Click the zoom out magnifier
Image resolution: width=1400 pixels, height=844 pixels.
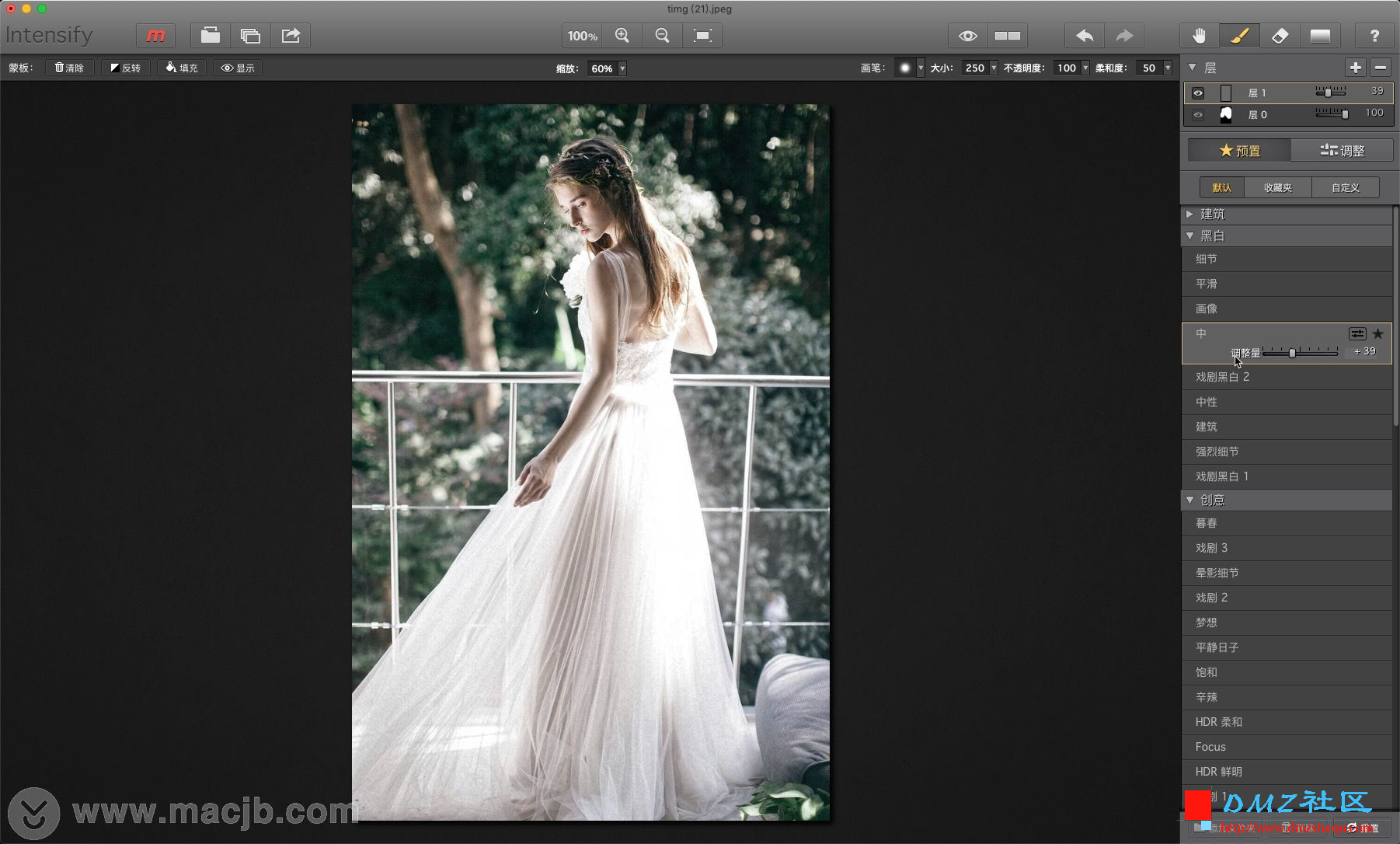[x=662, y=36]
